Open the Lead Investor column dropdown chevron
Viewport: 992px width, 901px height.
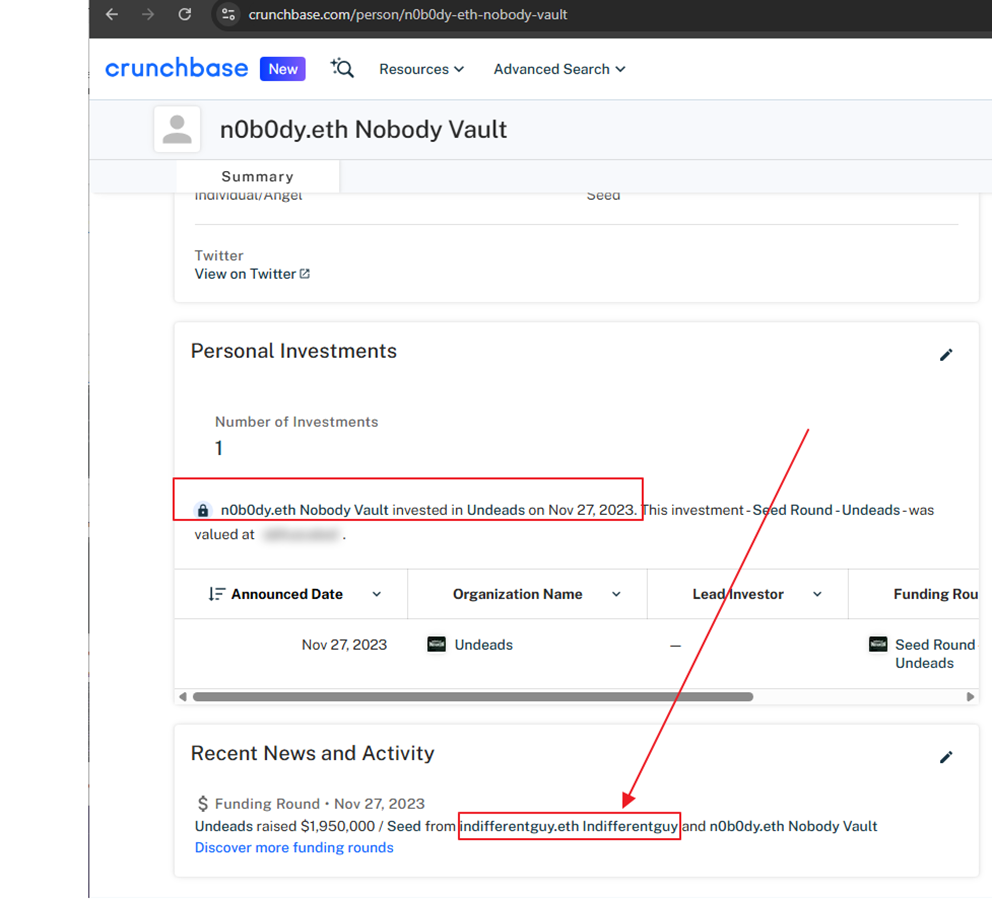(817, 594)
